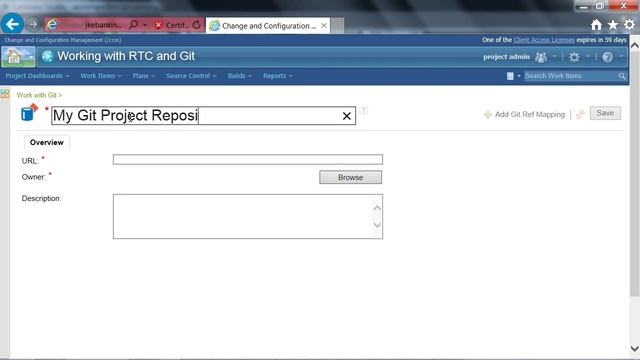Image resolution: width=640 pixels, height=360 pixels.
Task: Click the sidebar grid toggle icon
Action: coord(5,94)
